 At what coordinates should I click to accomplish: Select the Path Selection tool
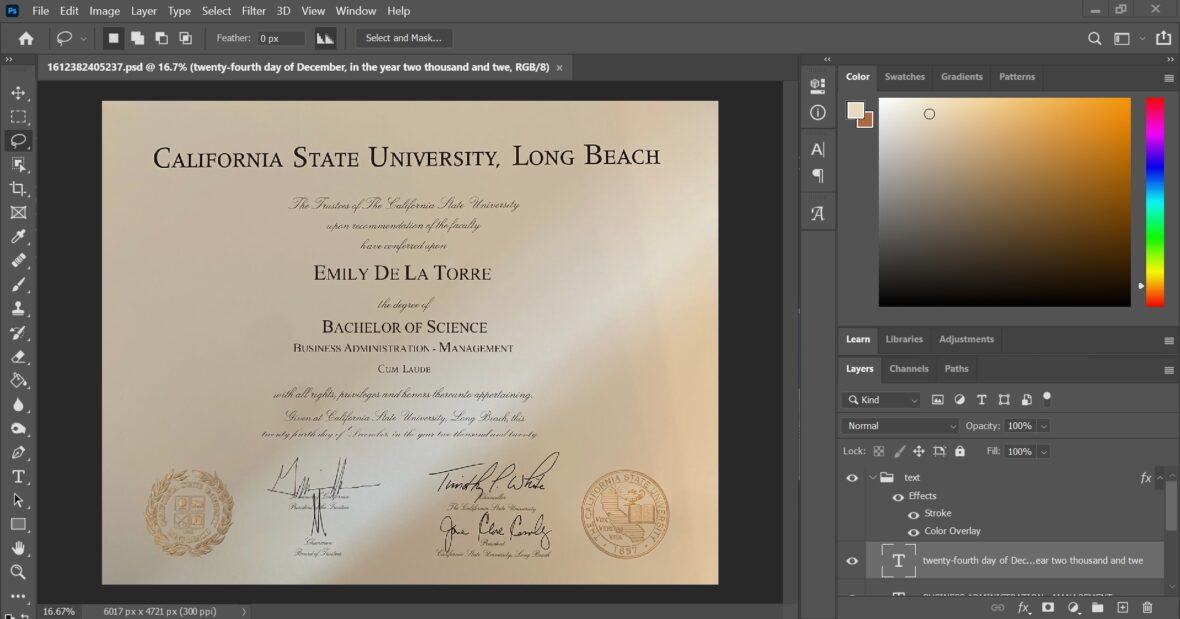[x=18, y=500]
